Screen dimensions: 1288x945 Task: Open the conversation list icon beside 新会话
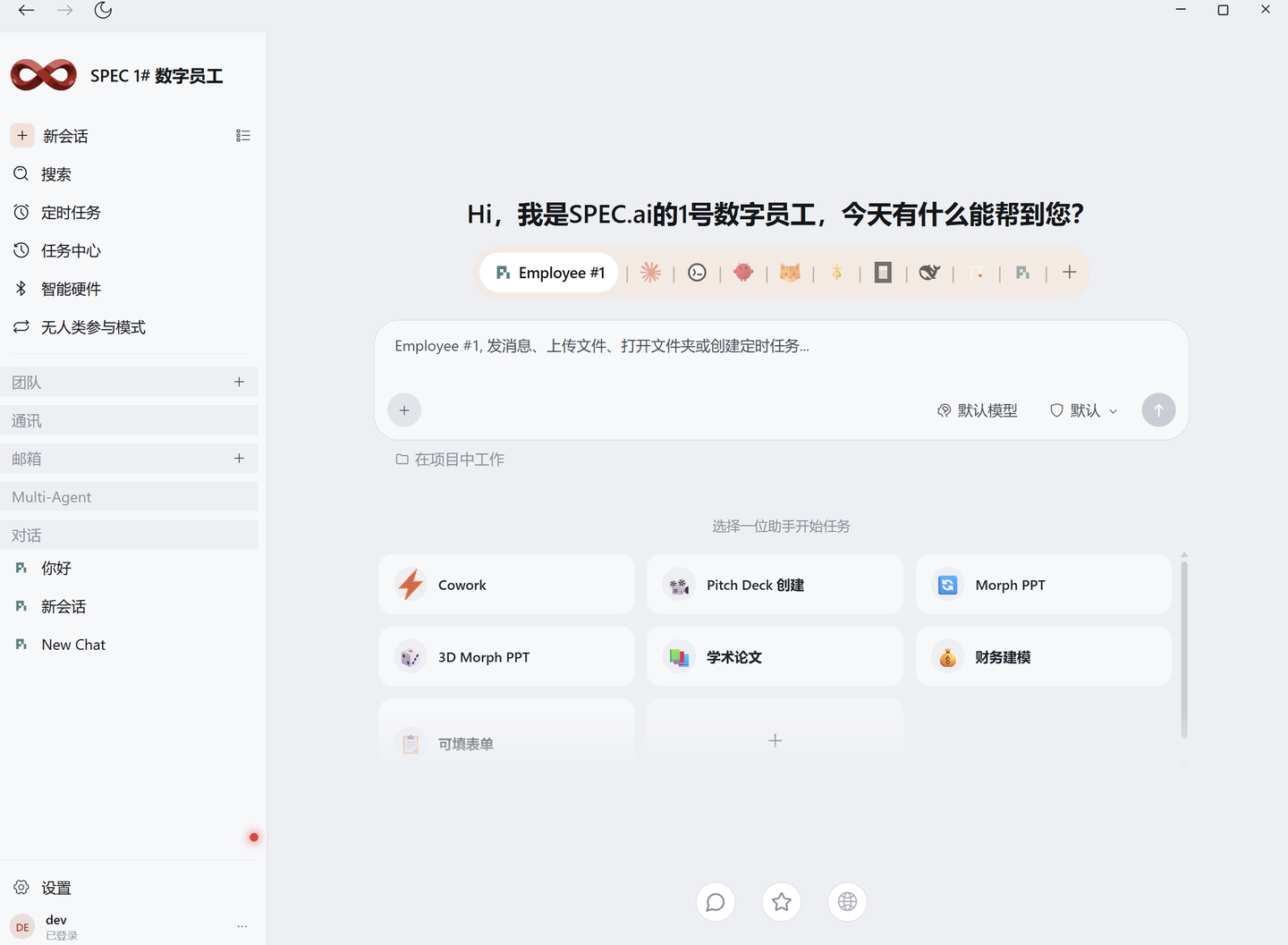243,136
